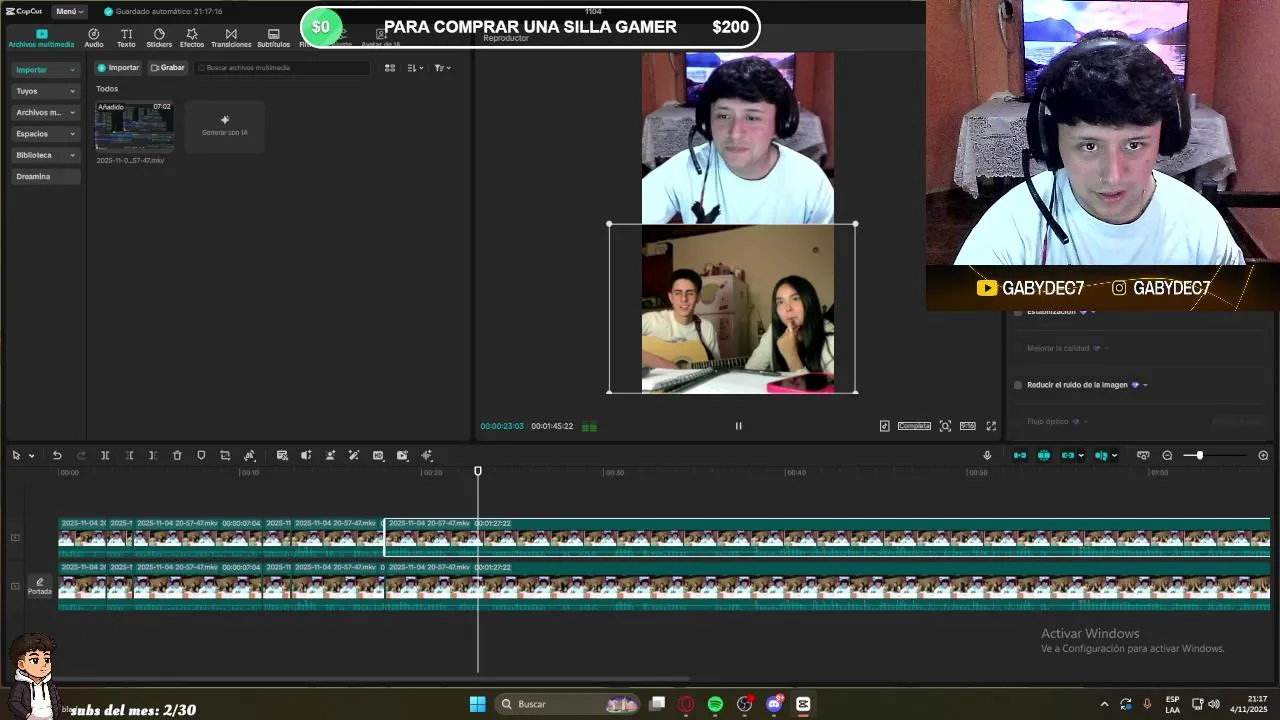The height and width of the screenshot is (720, 1280).
Task: Delete the selected clip with trash icon
Action: click(x=177, y=456)
